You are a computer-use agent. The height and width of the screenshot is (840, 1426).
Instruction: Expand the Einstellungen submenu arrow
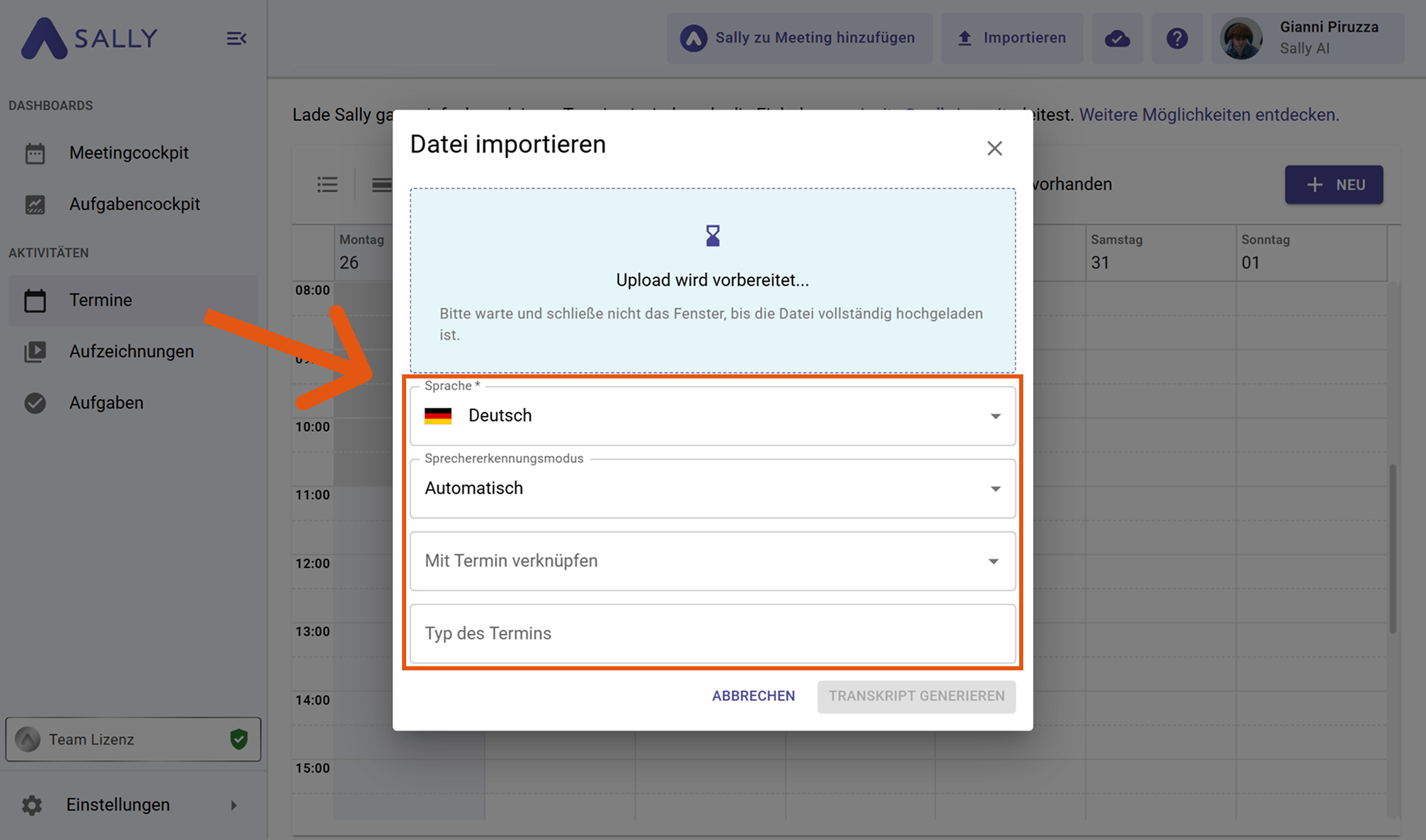click(x=234, y=805)
